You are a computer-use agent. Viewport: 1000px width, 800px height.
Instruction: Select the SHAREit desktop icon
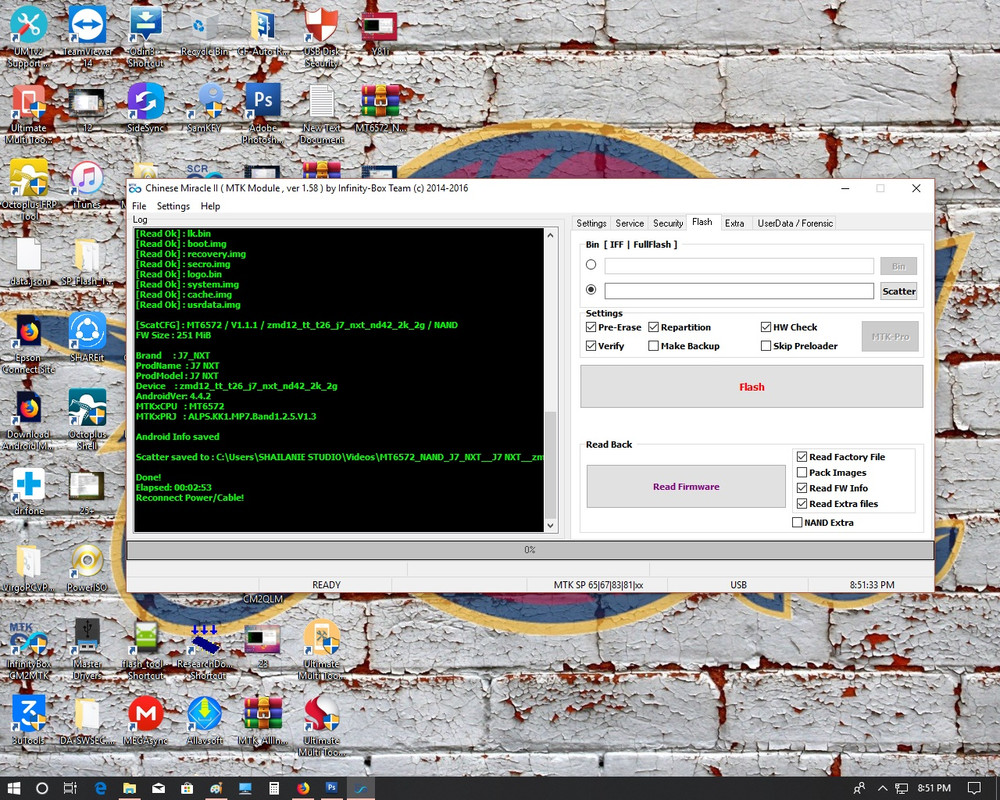point(87,337)
